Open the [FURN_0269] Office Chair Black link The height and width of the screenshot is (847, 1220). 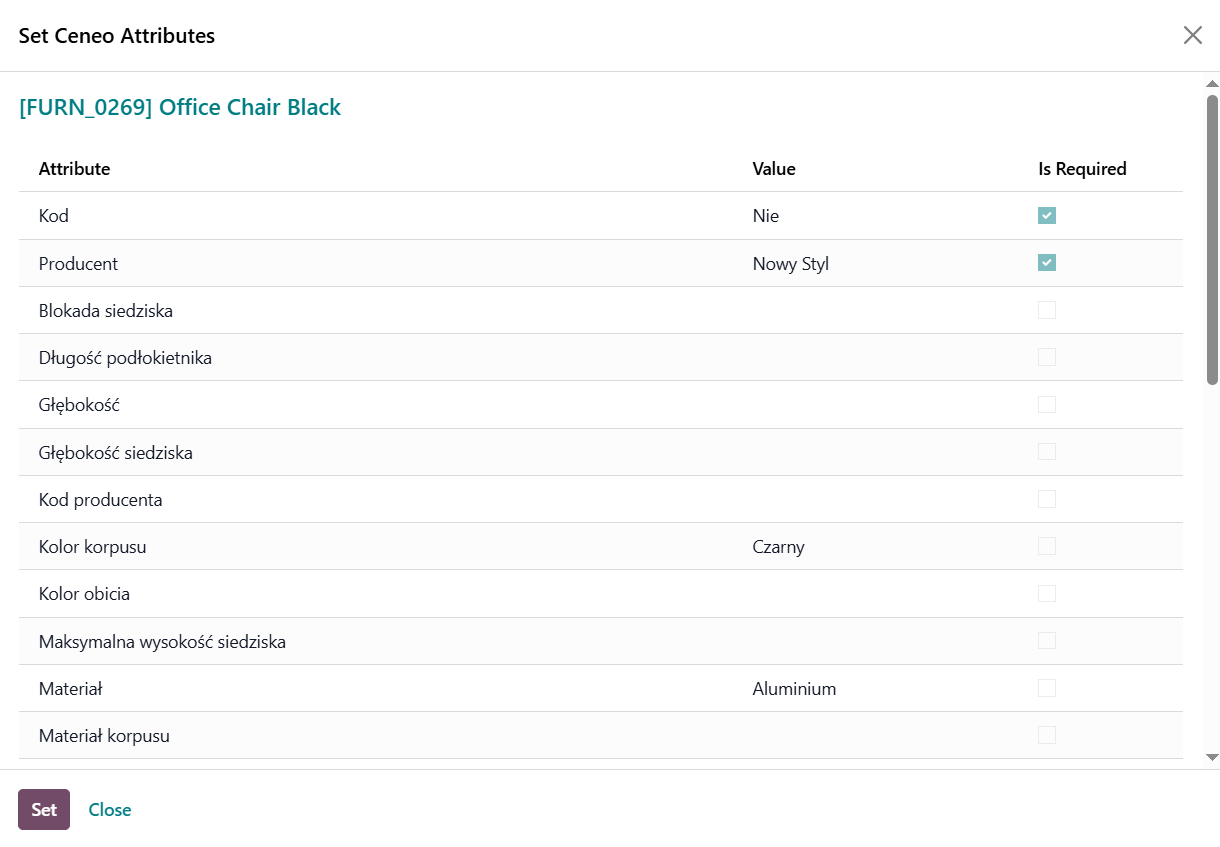click(x=180, y=107)
